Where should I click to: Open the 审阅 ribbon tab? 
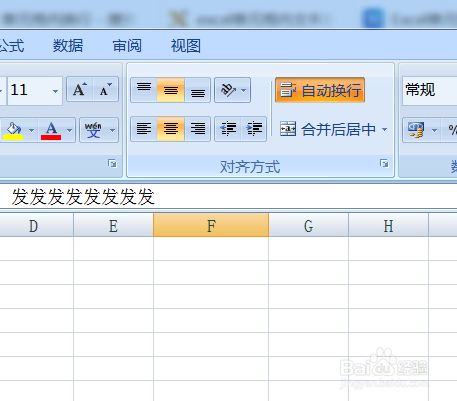tap(127, 46)
